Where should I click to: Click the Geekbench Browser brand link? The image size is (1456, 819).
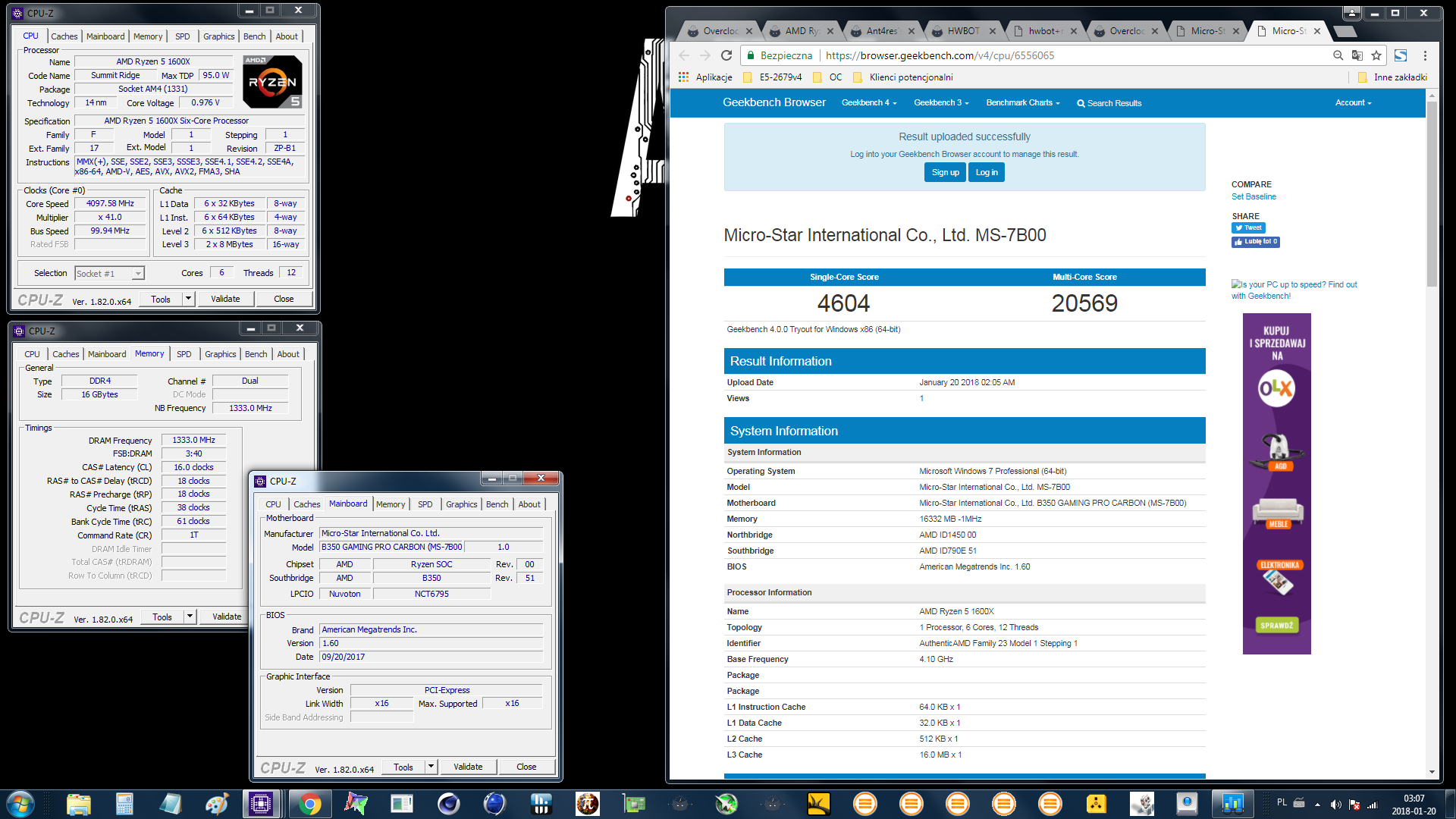point(773,102)
